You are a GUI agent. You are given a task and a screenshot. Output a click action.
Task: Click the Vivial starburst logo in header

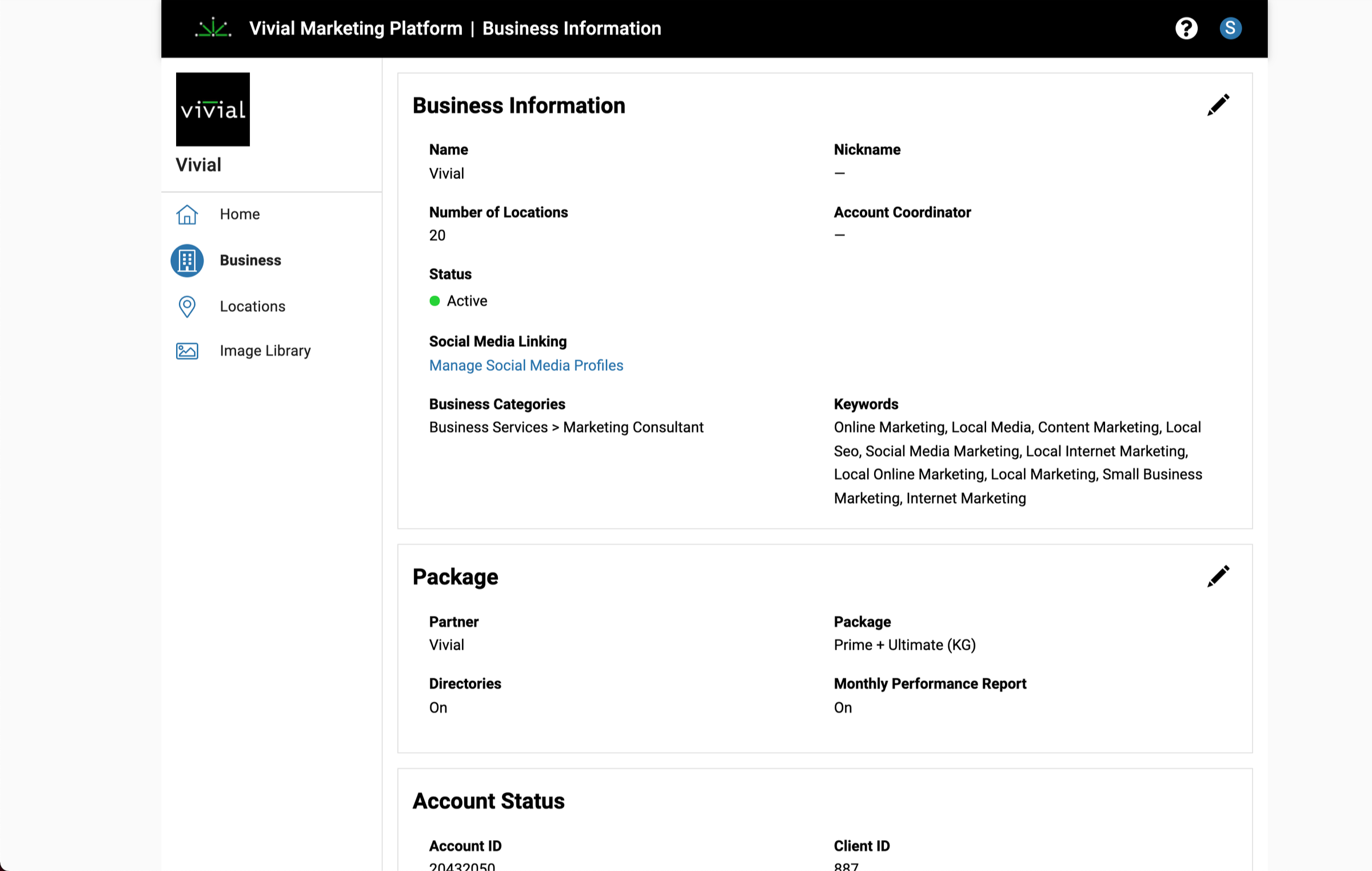(213, 28)
